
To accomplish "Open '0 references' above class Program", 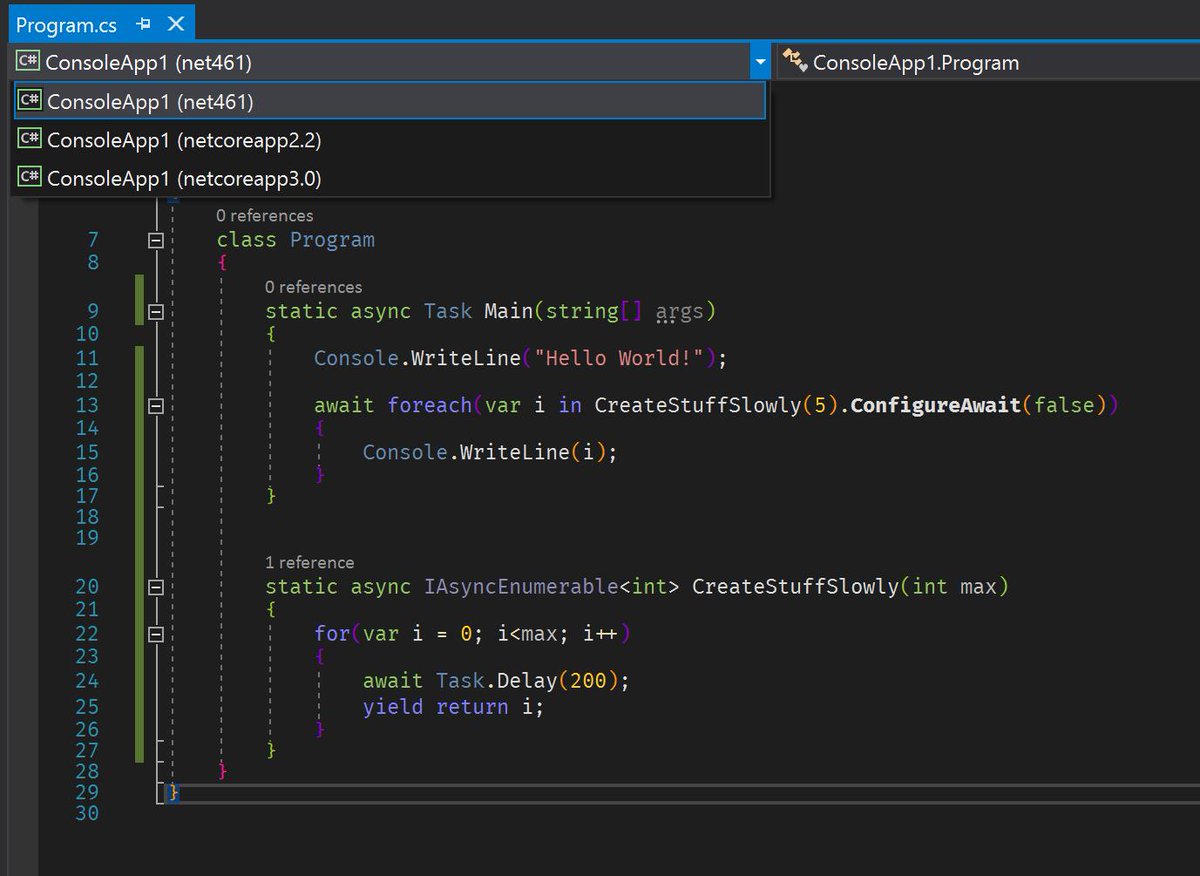I will [x=264, y=215].
